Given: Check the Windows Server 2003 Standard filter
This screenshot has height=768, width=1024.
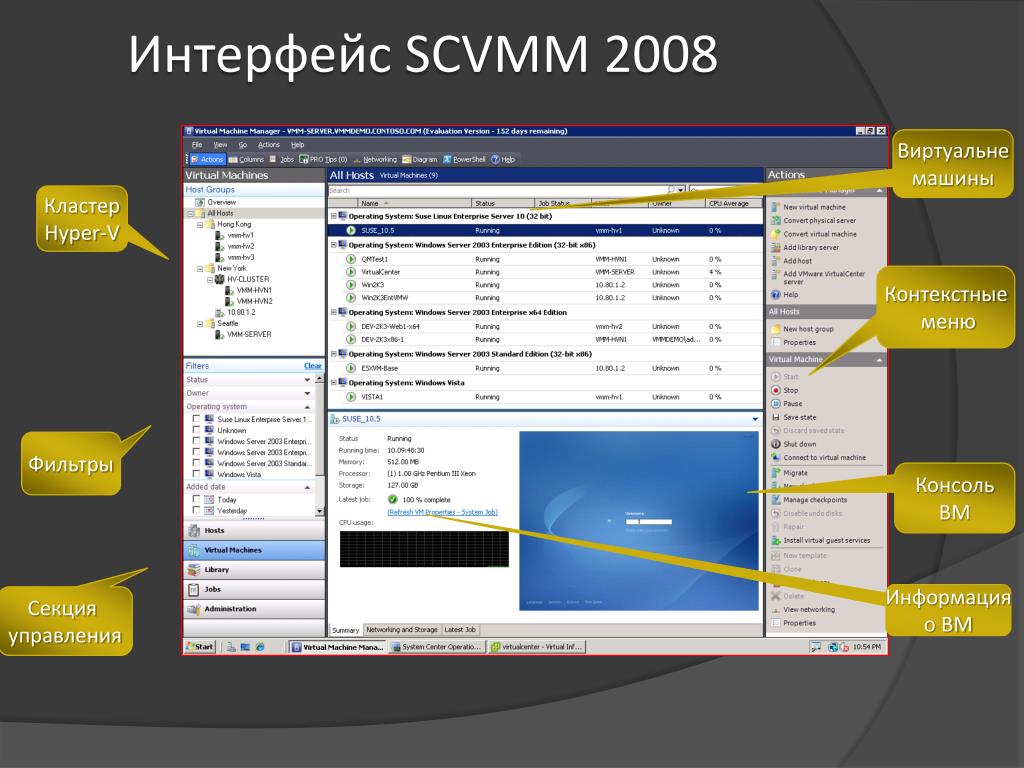Looking at the screenshot, I should (x=196, y=463).
